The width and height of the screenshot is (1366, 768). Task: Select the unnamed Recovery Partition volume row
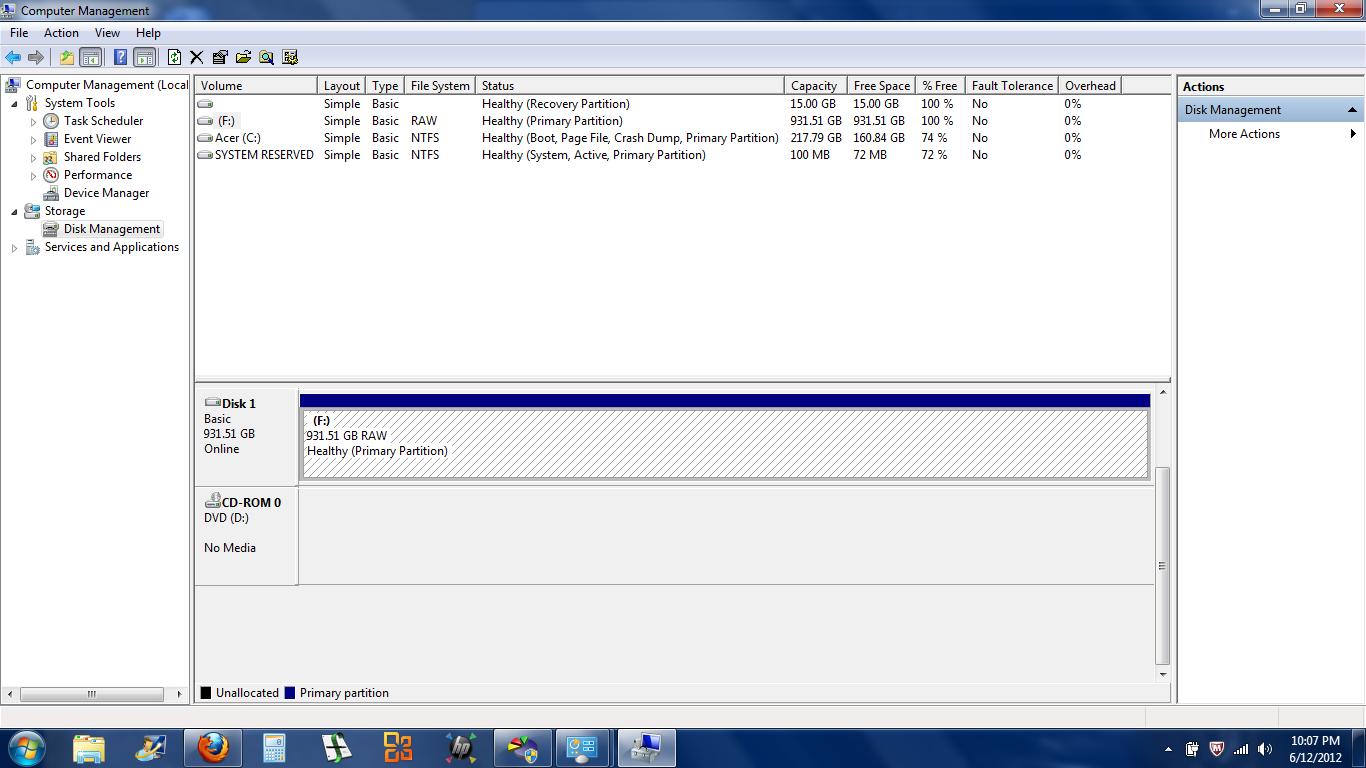(x=658, y=104)
